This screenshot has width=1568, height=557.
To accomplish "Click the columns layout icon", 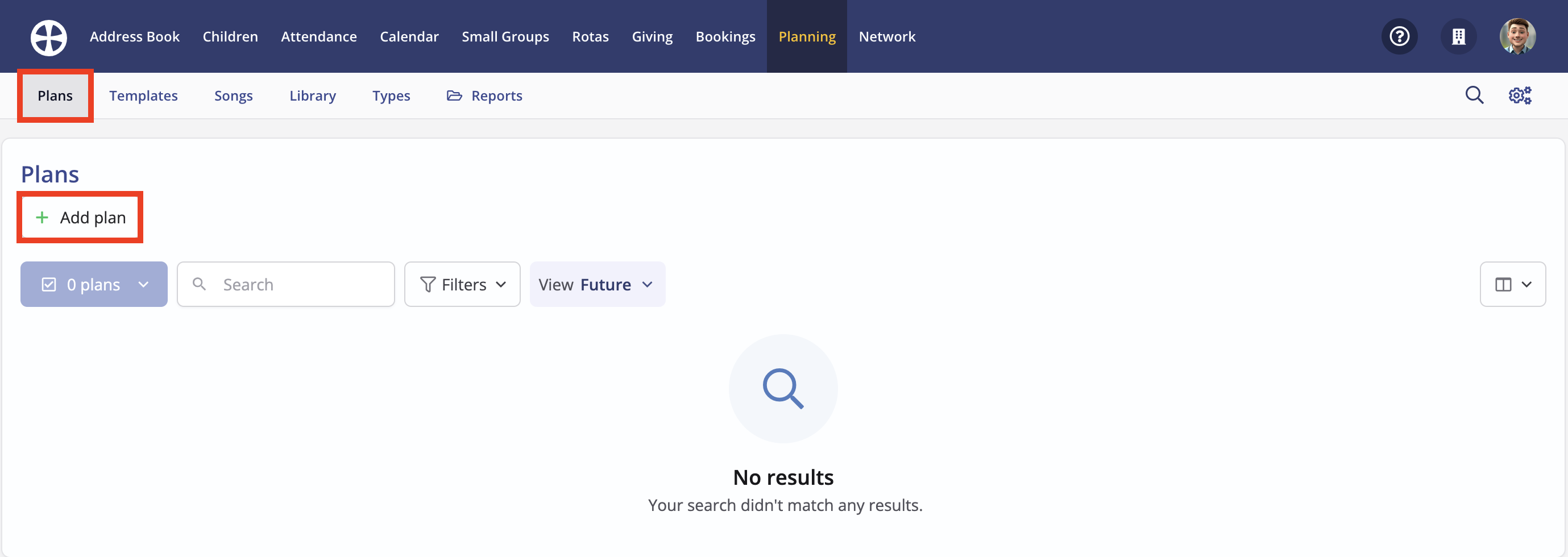I will click(x=1503, y=284).
